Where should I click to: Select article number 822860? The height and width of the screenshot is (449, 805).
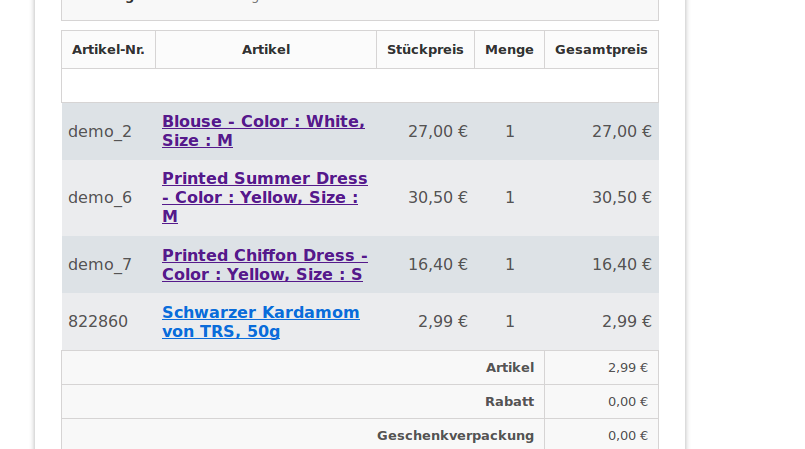coord(98,321)
